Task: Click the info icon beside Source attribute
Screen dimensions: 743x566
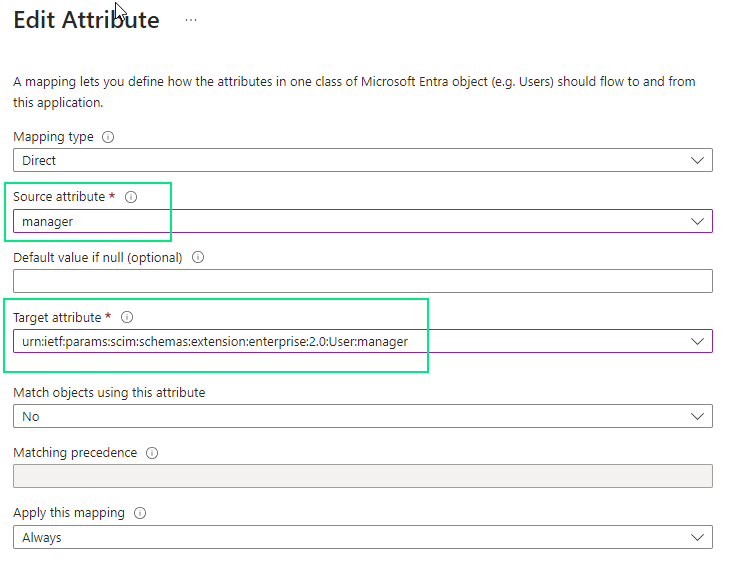Action: click(x=131, y=197)
